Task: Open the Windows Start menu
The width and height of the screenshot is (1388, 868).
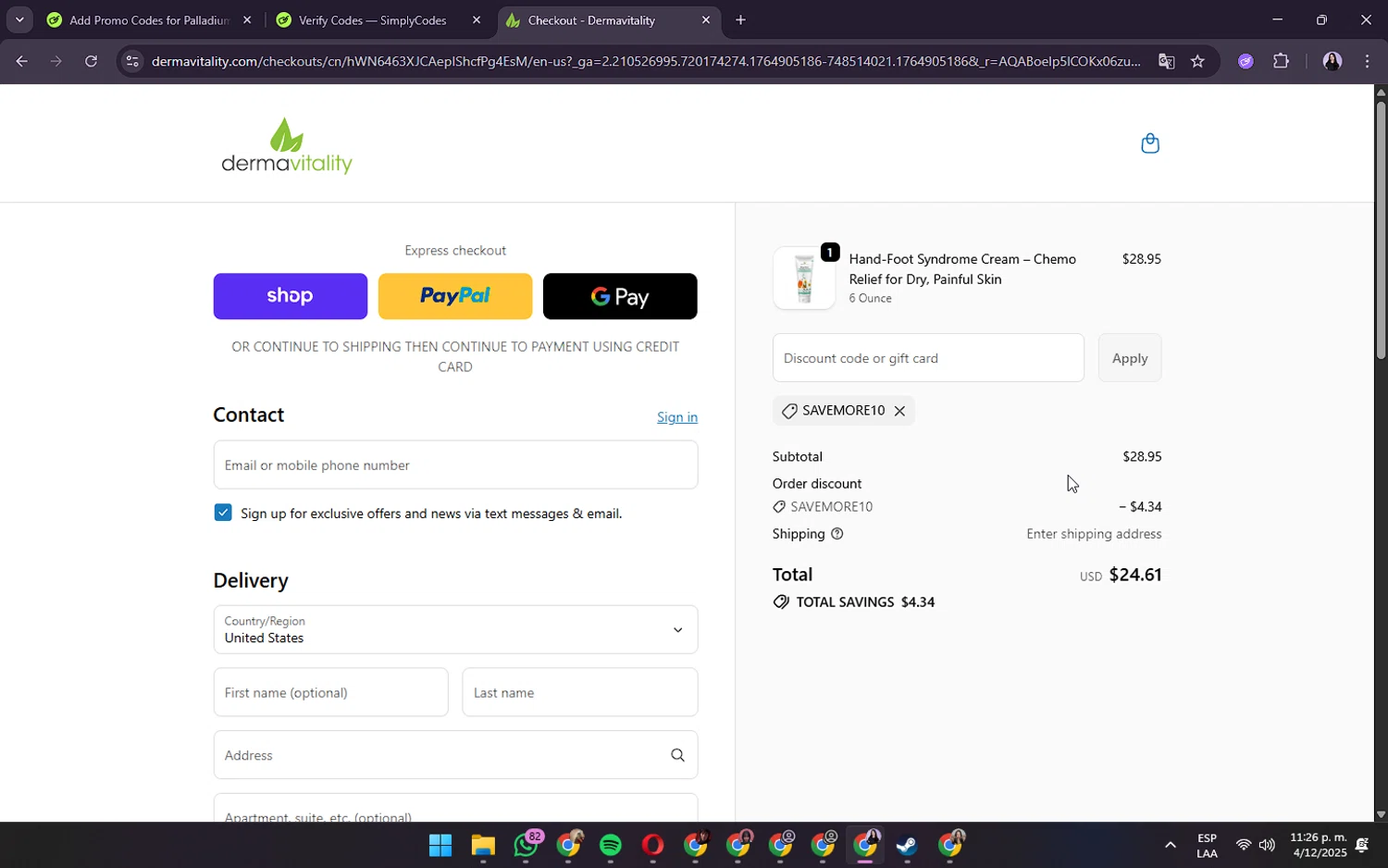Action: coord(440,845)
